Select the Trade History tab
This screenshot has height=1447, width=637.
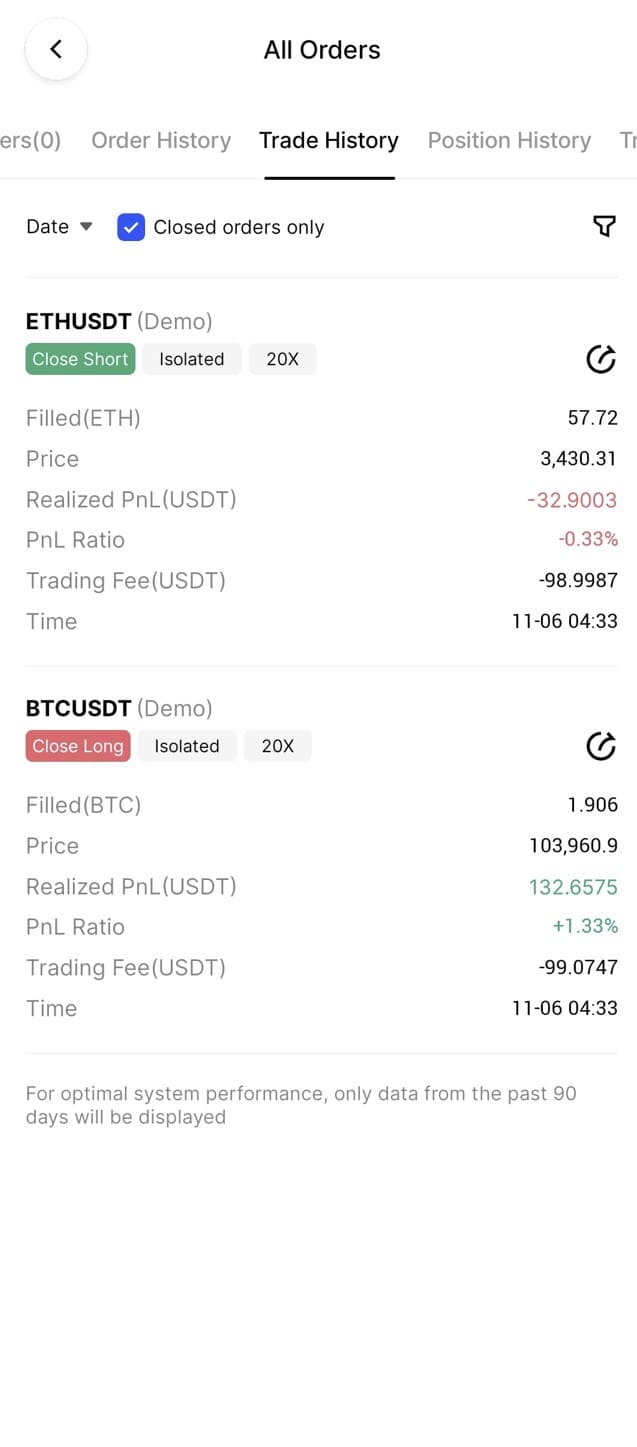[329, 140]
